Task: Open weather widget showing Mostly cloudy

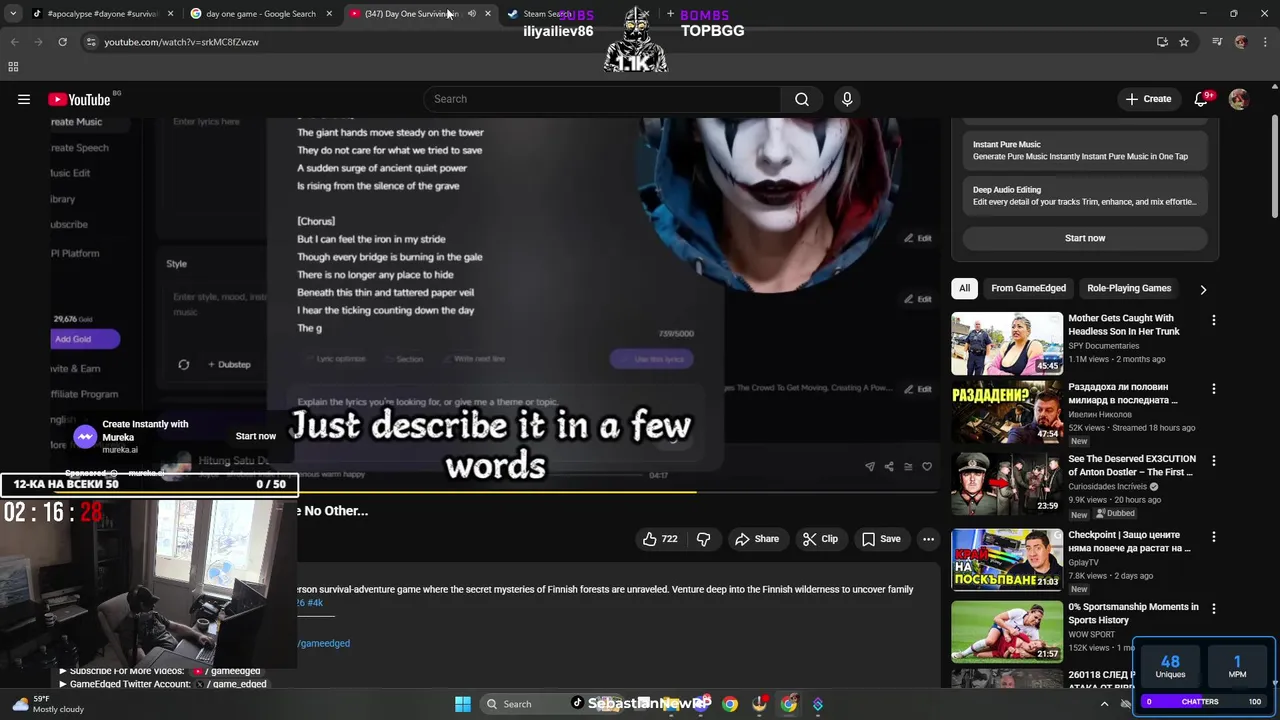Action: (46, 704)
